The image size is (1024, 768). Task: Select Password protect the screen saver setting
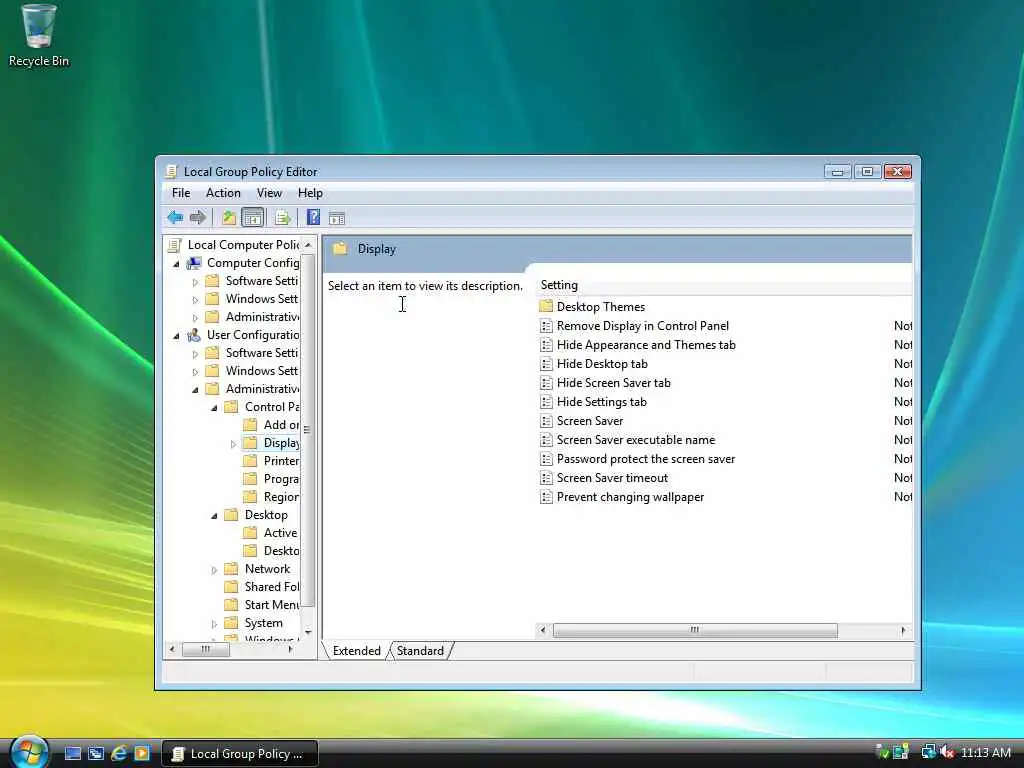(x=645, y=458)
